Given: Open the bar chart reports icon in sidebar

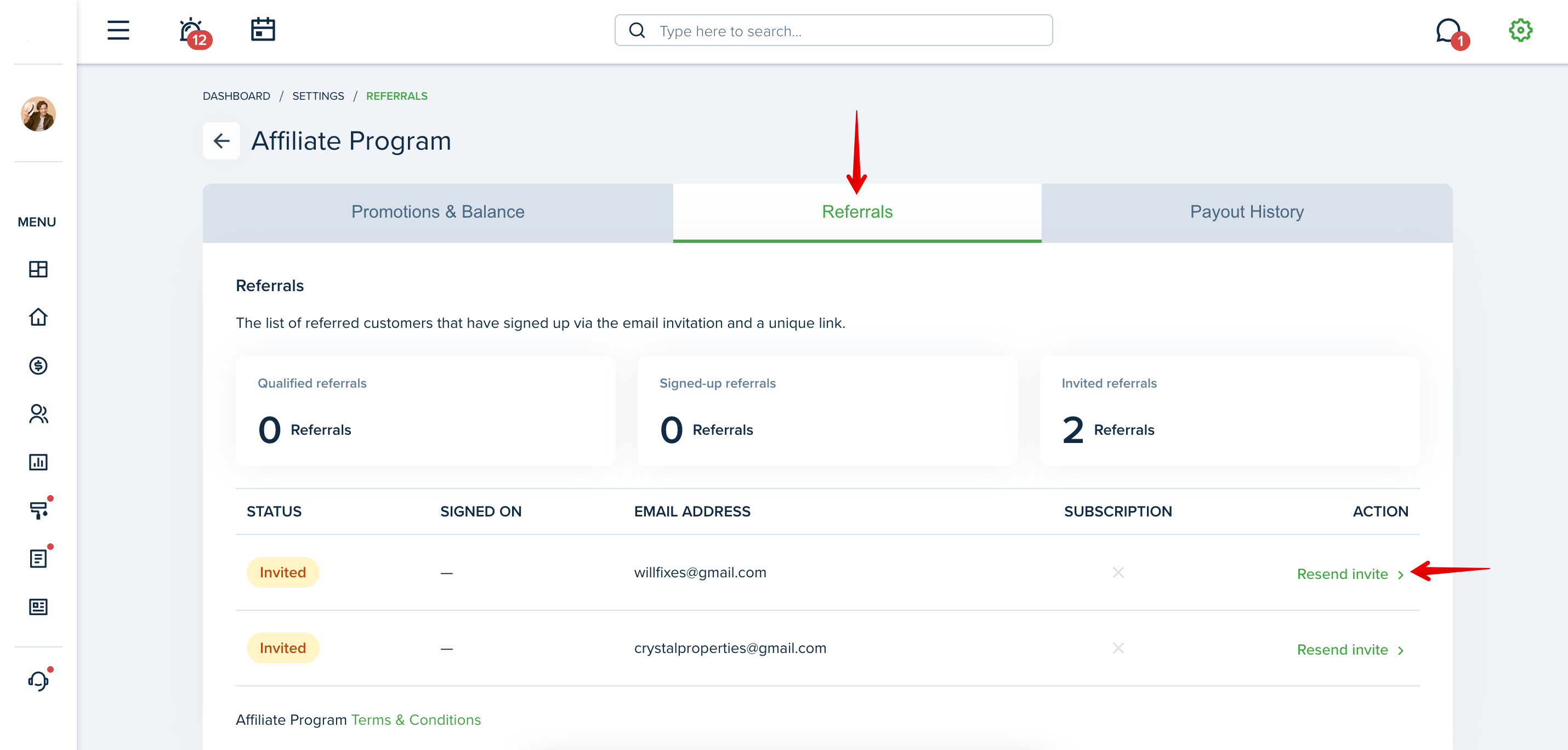Looking at the screenshot, I should 38,462.
